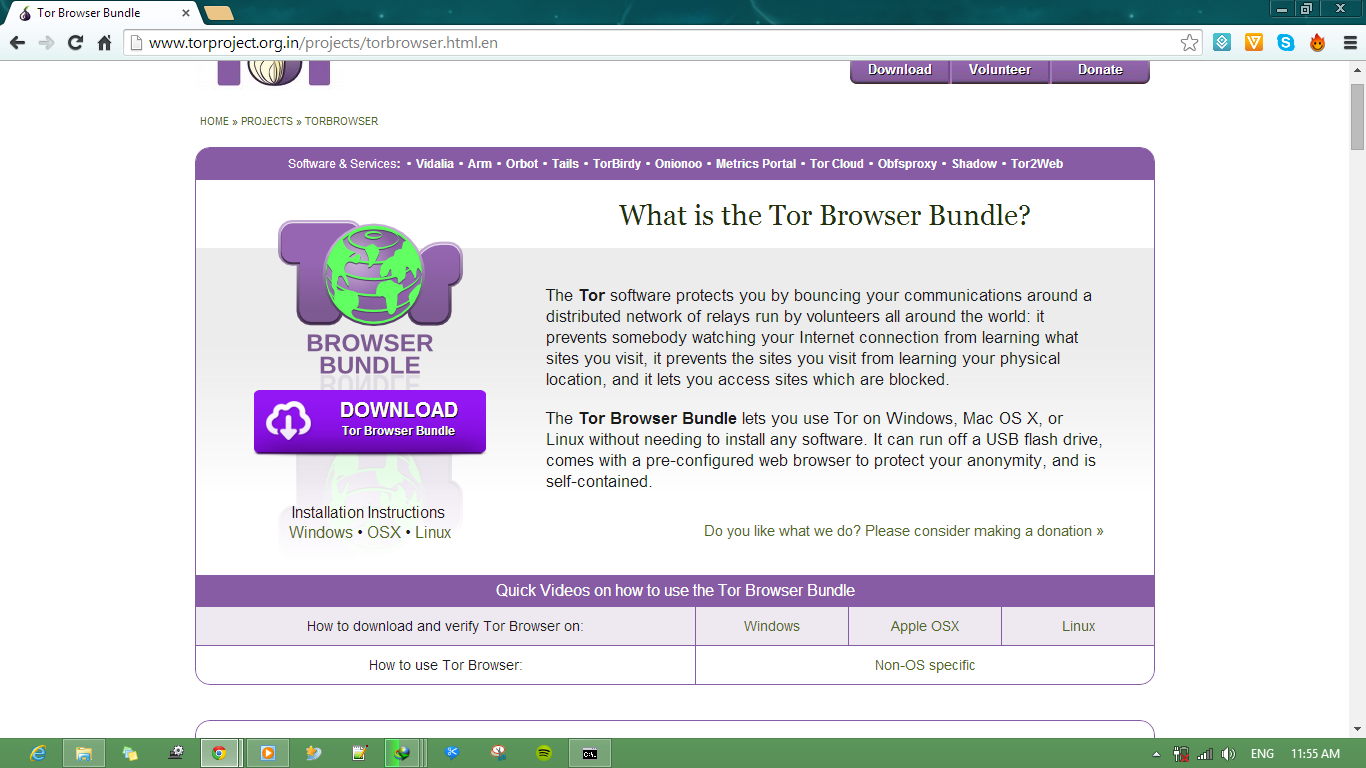The image size is (1366, 768).
Task: Bookmark this page with the star icon
Action: click(1189, 43)
